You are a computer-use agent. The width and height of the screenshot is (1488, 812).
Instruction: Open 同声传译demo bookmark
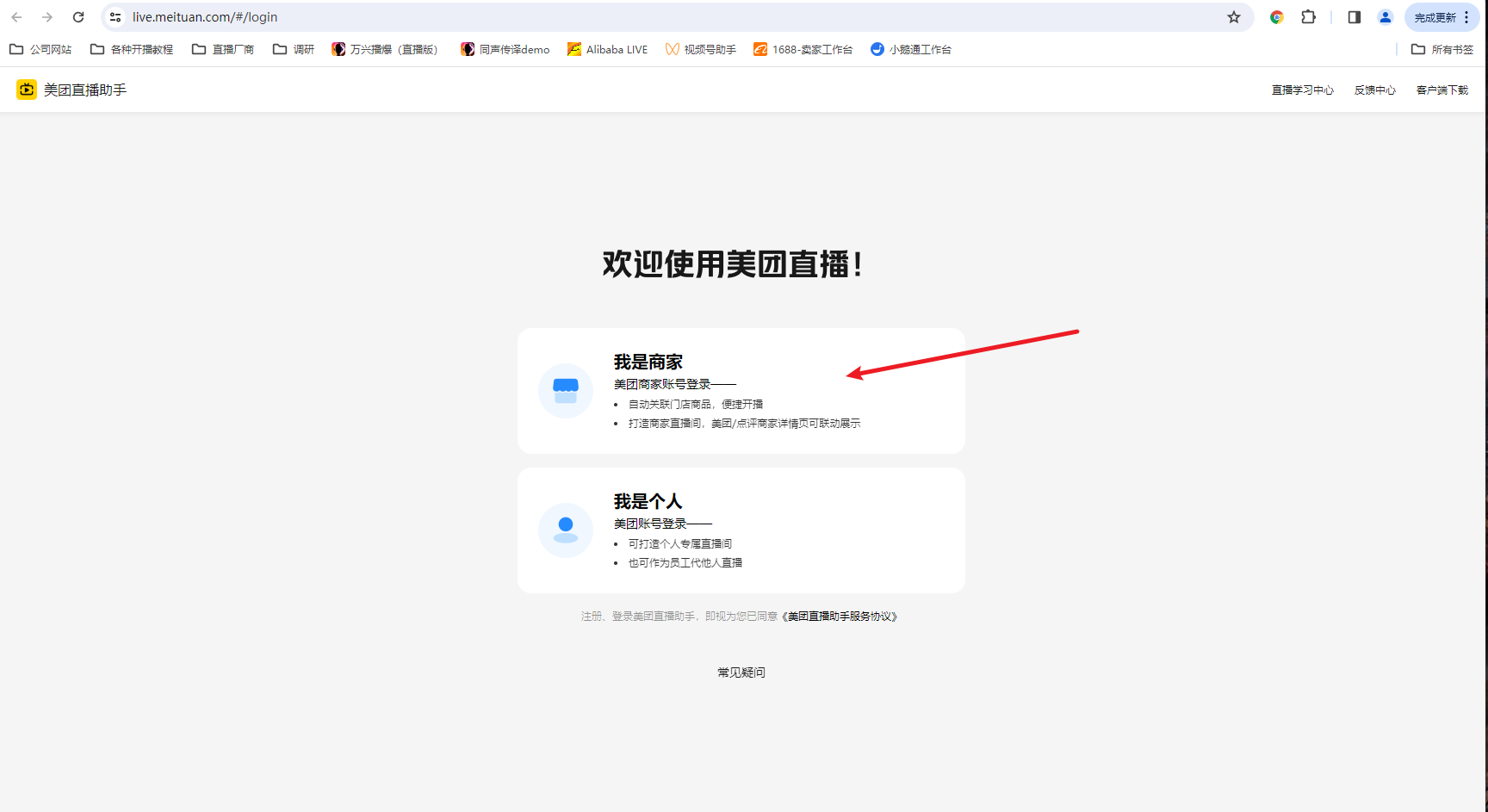tap(505, 50)
